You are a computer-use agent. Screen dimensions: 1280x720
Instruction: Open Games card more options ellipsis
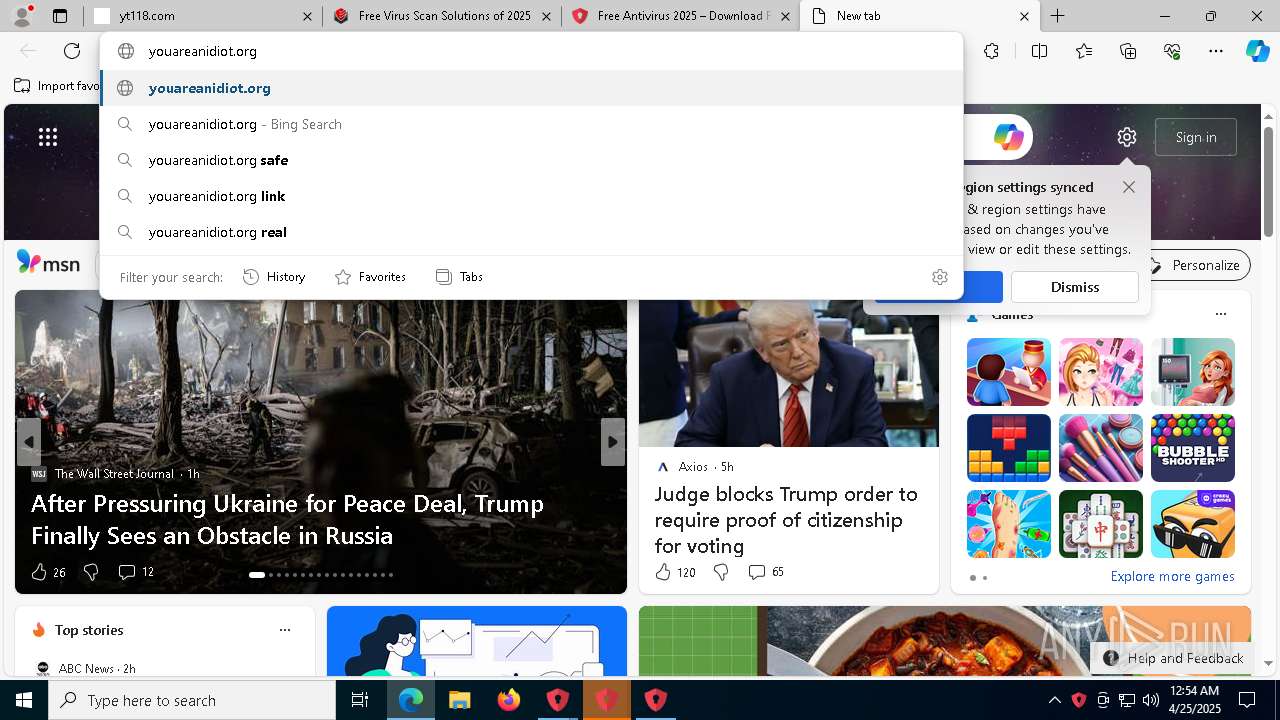coord(1220,314)
